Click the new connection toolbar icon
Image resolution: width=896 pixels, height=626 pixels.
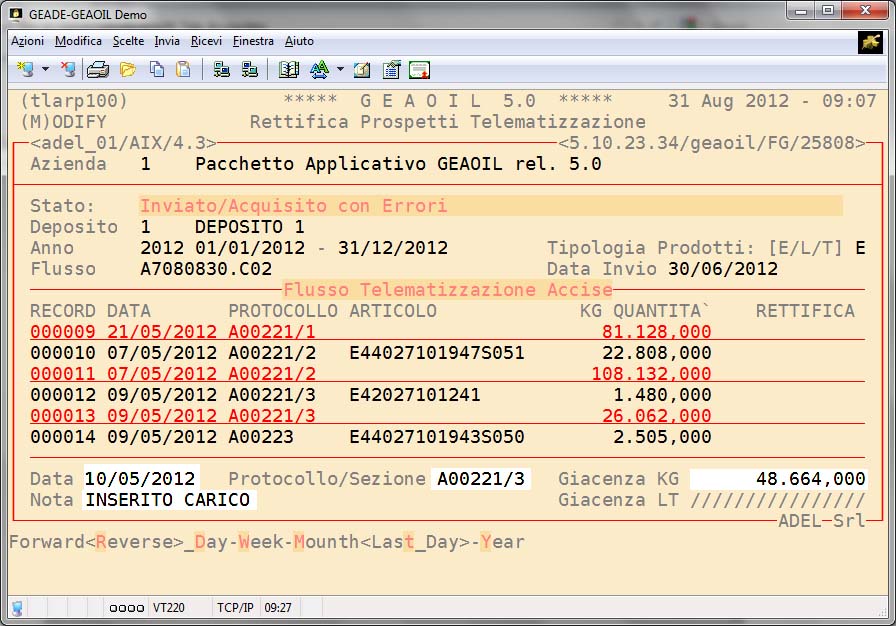click(24, 70)
